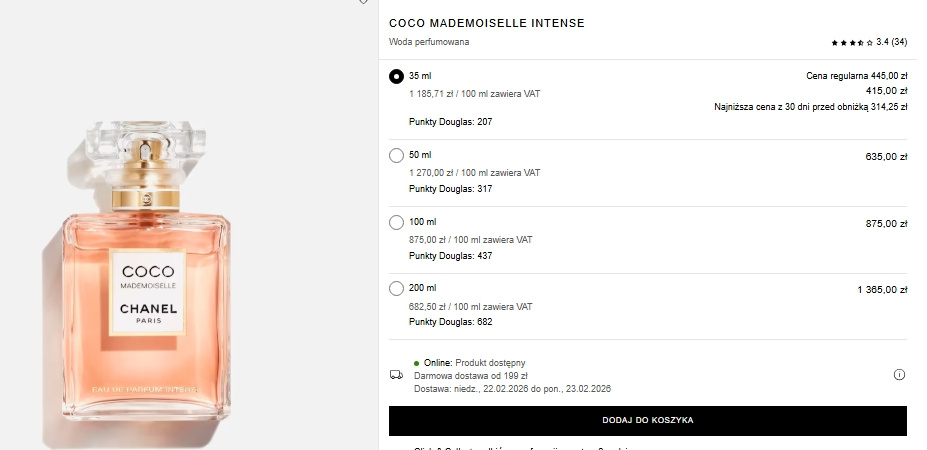Click the star rating icons
This screenshot has height=450, width=927.
(x=852, y=43)
